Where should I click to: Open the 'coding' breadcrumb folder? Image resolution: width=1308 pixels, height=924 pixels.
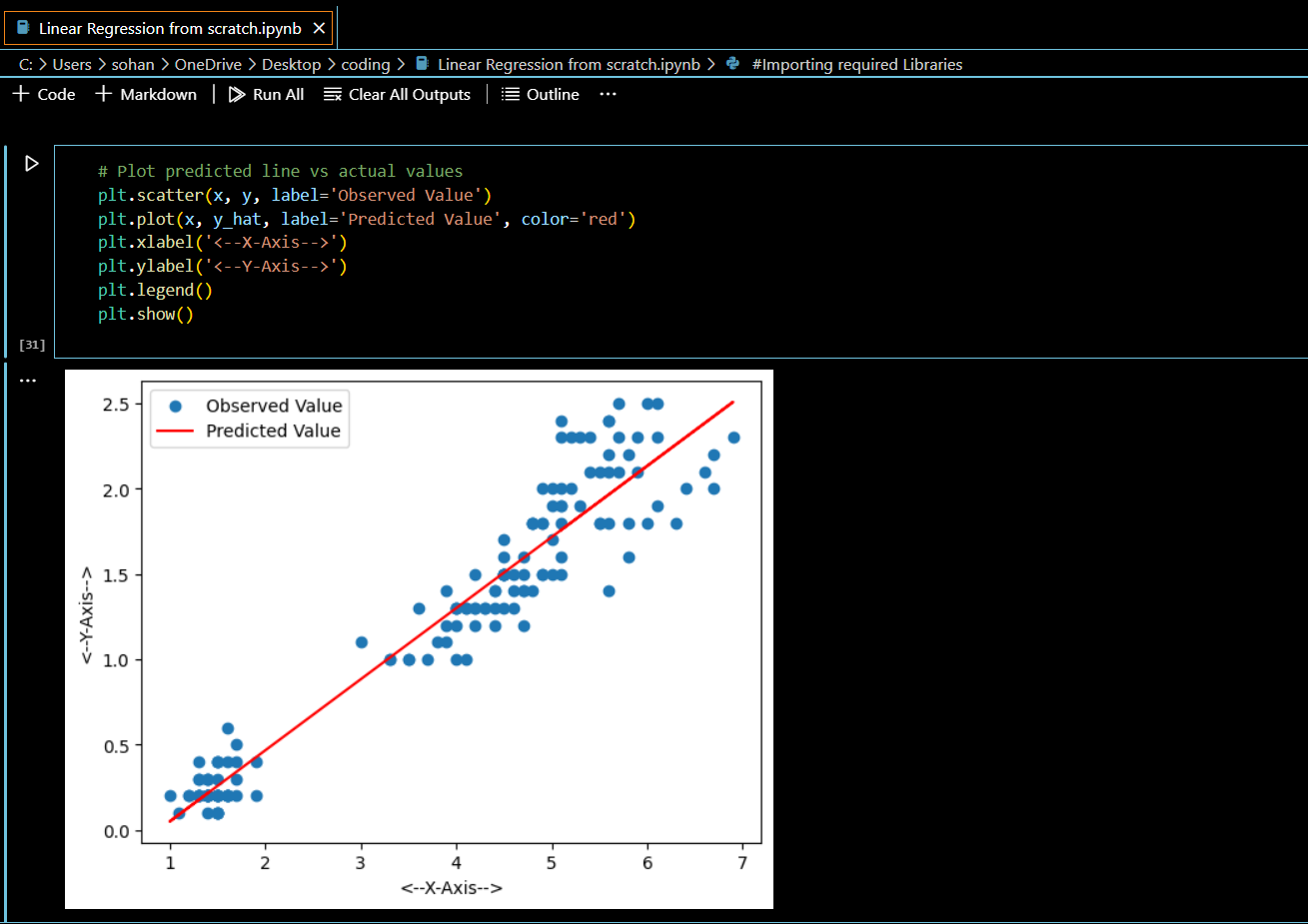pos(366,64)
